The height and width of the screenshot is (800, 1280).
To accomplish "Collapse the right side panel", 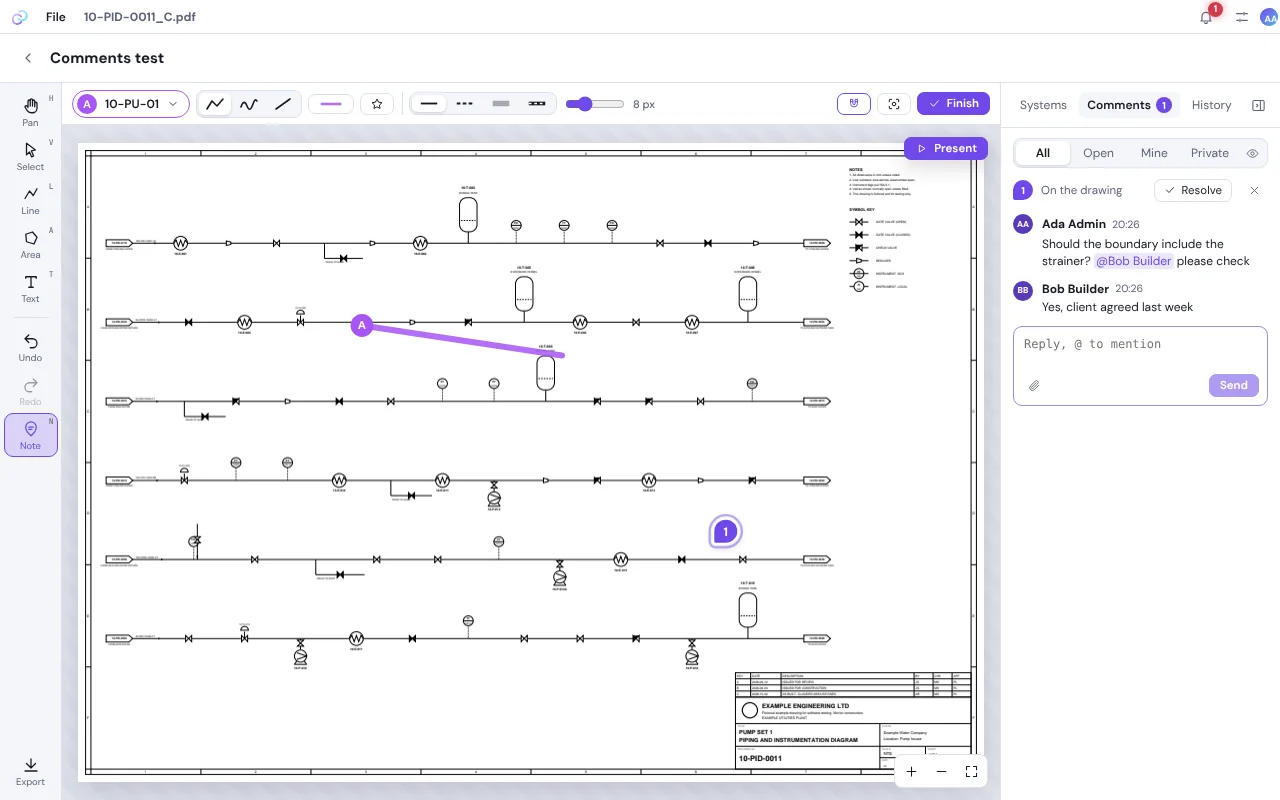I will coord(1258,105).
